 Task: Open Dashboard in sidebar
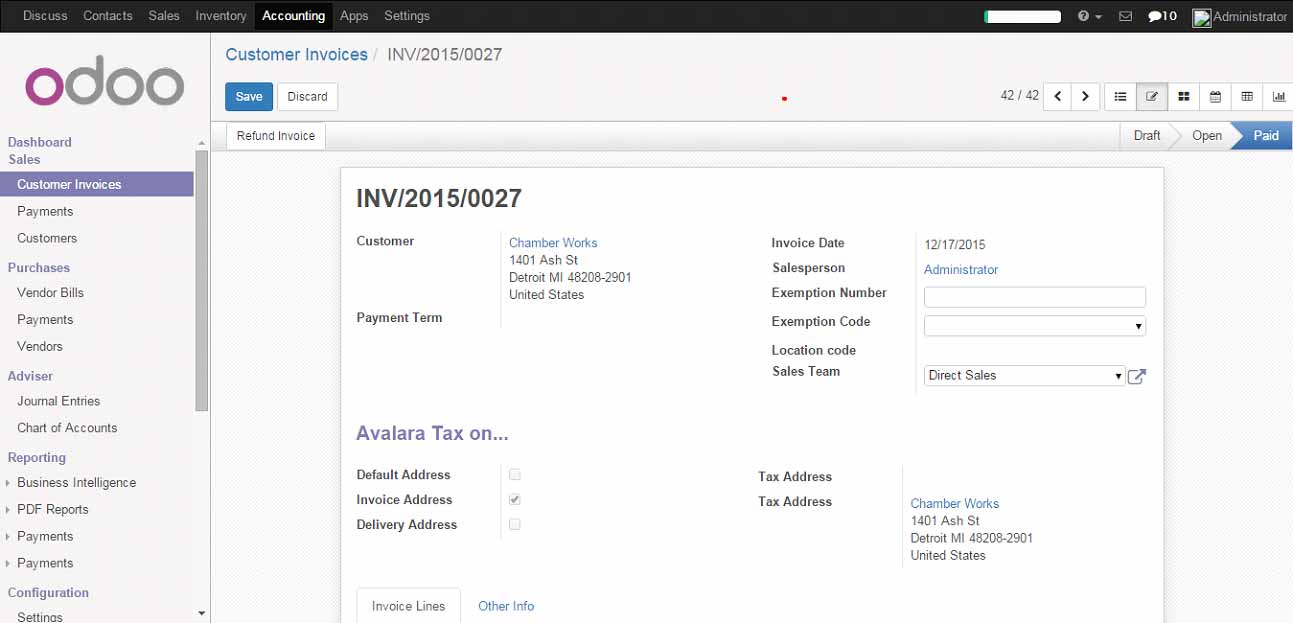click(40, 142)
